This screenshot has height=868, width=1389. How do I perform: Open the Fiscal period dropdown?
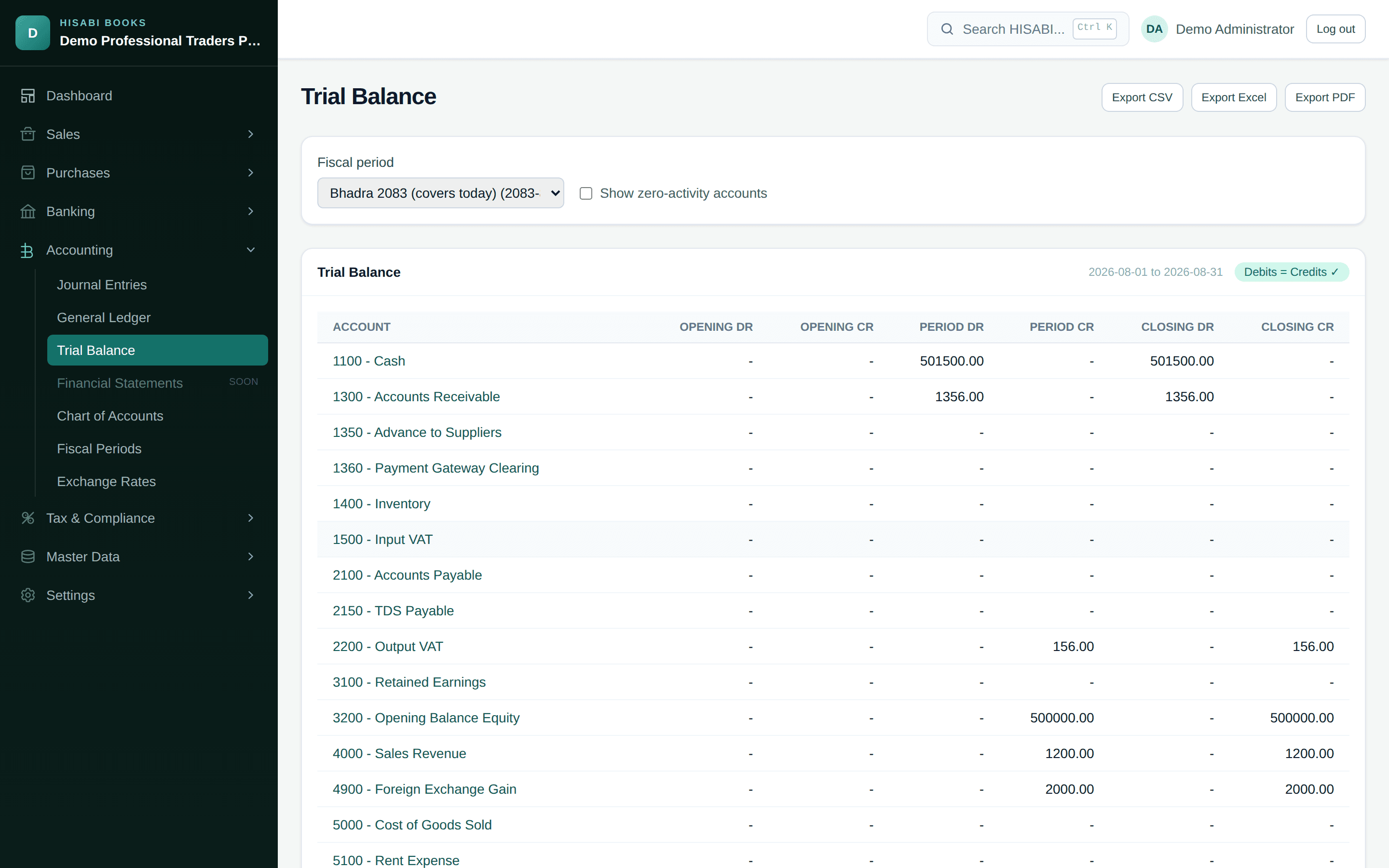(440, 193)
